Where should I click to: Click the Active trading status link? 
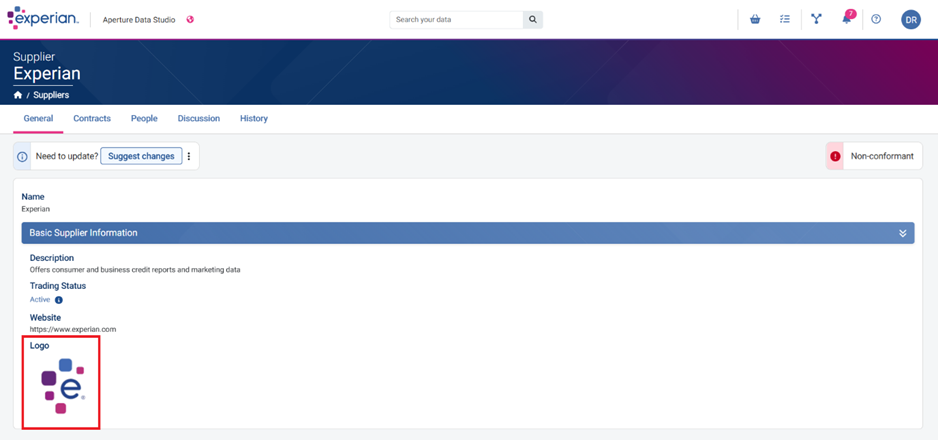coord(40,300)
